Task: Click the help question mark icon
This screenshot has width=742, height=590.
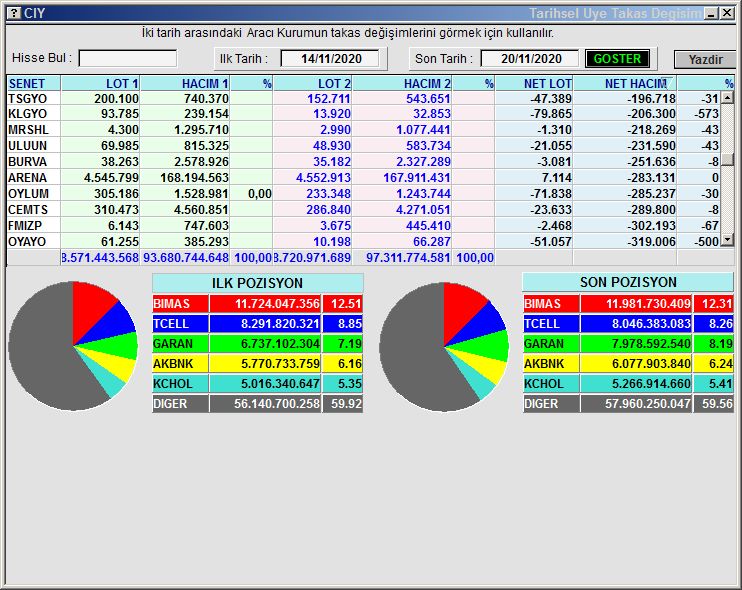Action: click(15, 13)
